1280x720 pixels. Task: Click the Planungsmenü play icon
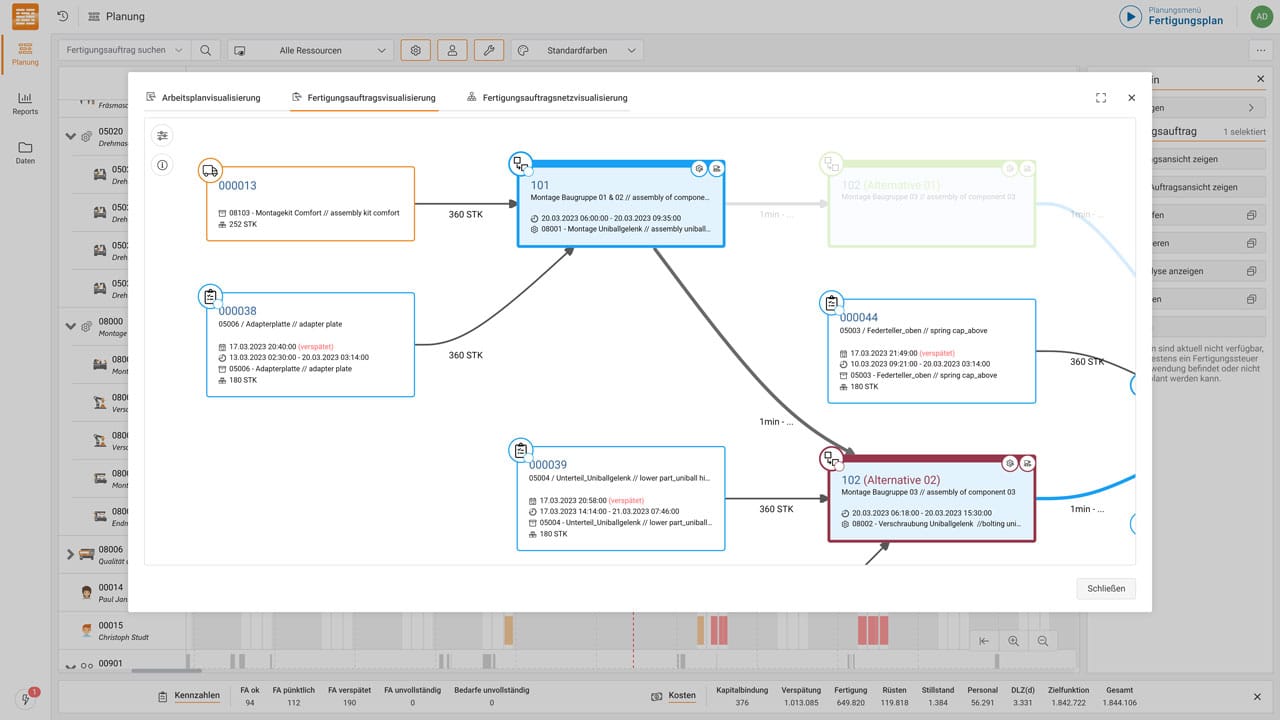click(x=1130, y=16)
